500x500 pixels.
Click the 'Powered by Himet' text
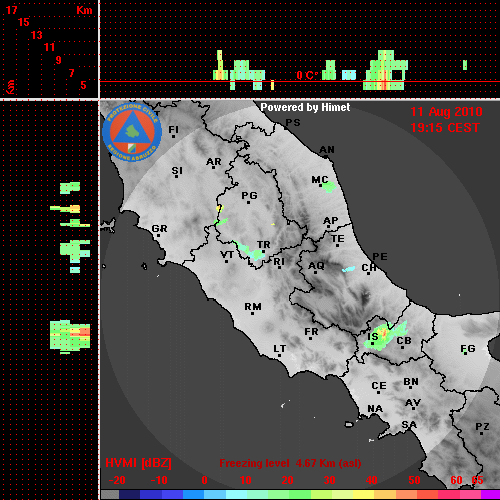coord(305,107)
